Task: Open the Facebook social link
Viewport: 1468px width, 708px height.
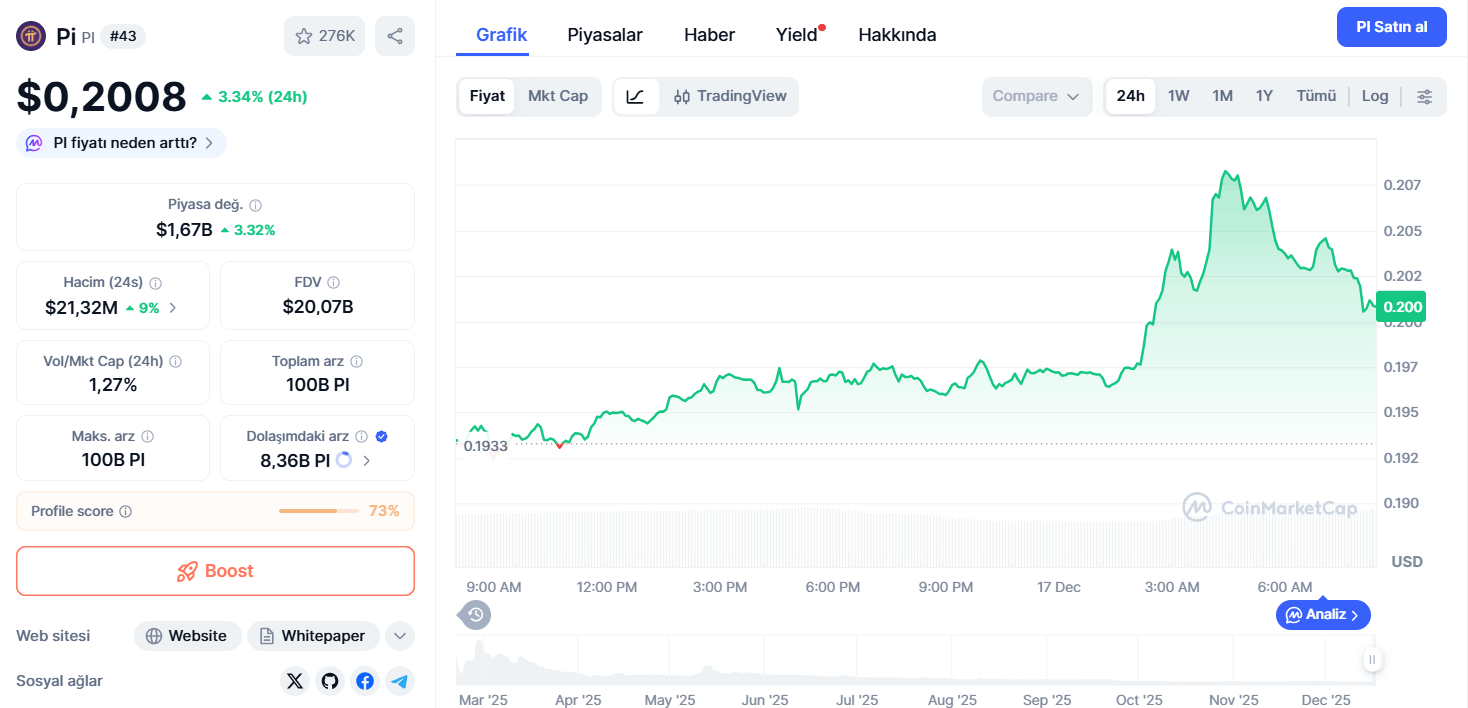Action: pos(365,681)
